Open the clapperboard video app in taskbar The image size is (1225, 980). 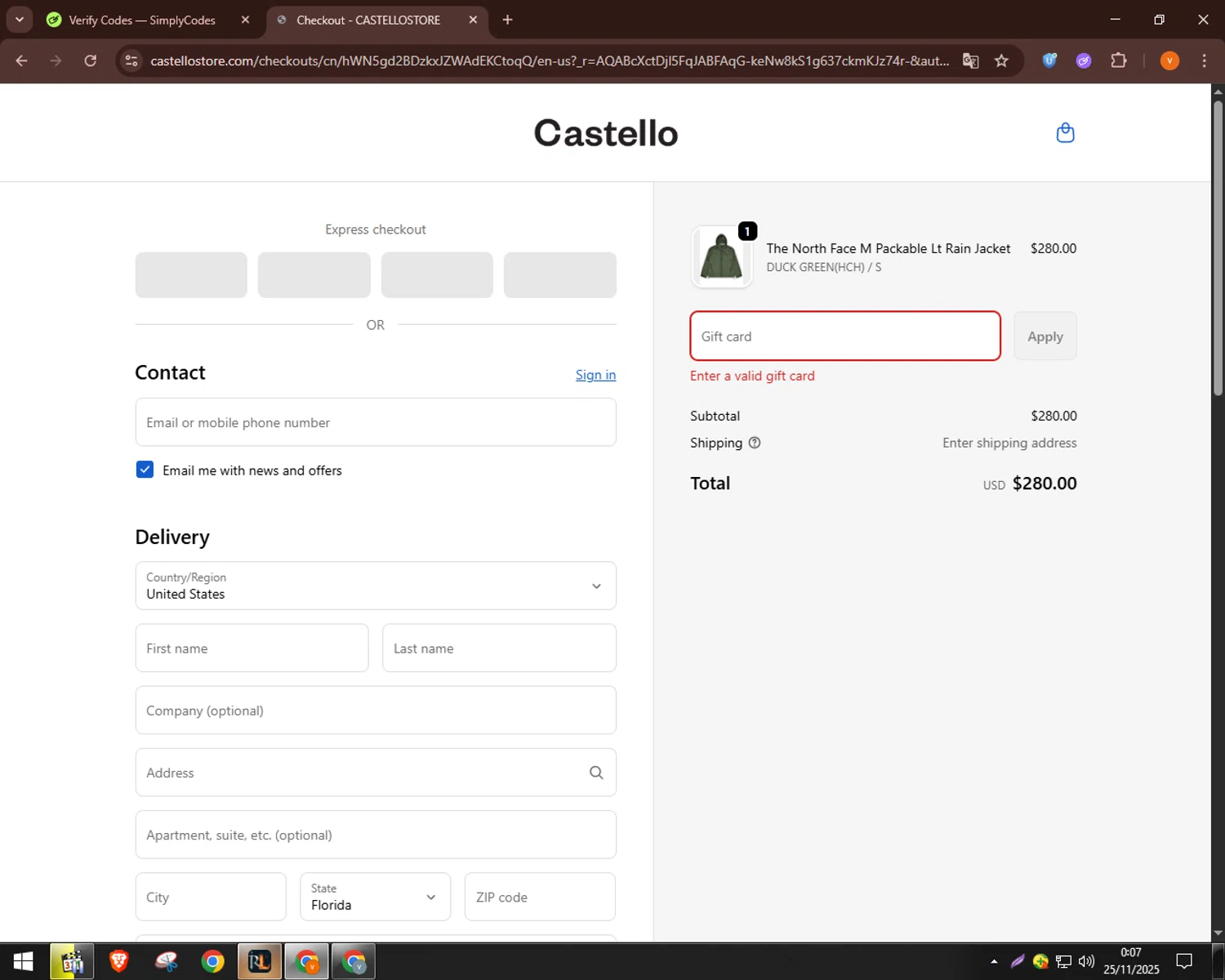click(x=73, y=961)
